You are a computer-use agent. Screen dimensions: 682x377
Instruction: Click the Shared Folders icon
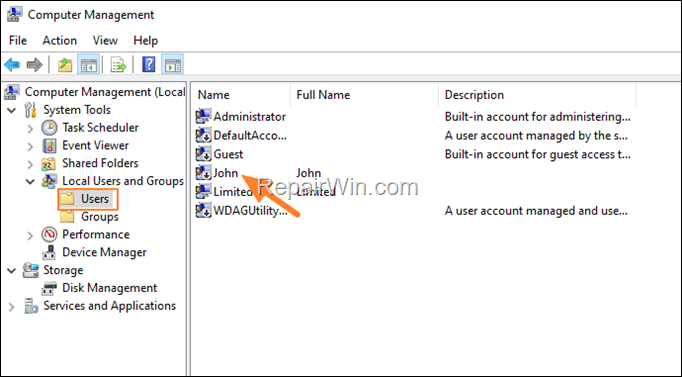(x=48, y=163)
